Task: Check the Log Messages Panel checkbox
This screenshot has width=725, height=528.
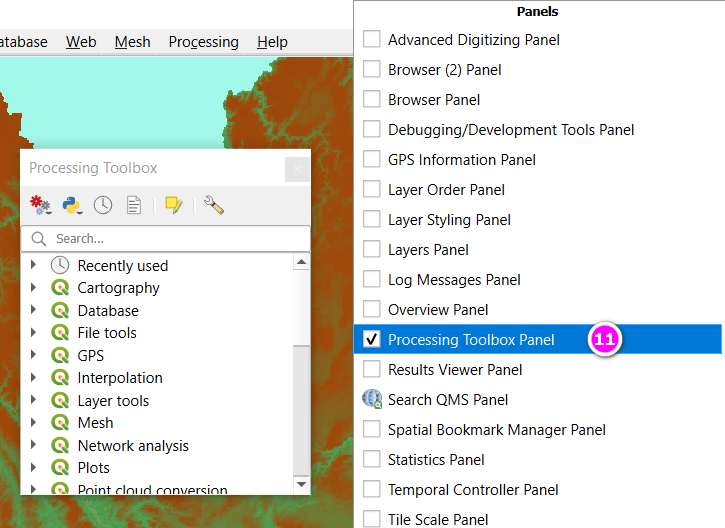Action: (x=372, y=279)
